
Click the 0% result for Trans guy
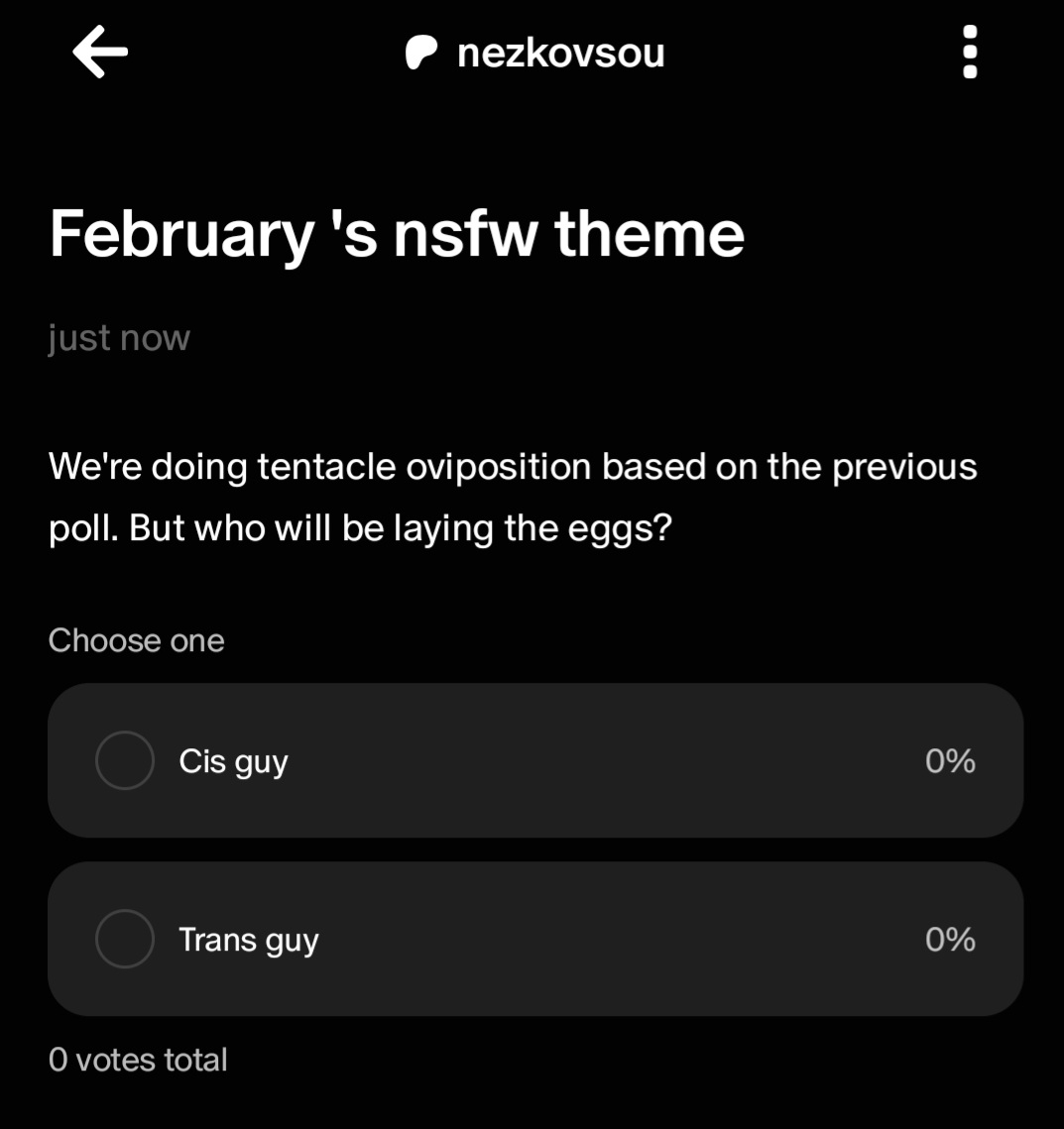950,940
